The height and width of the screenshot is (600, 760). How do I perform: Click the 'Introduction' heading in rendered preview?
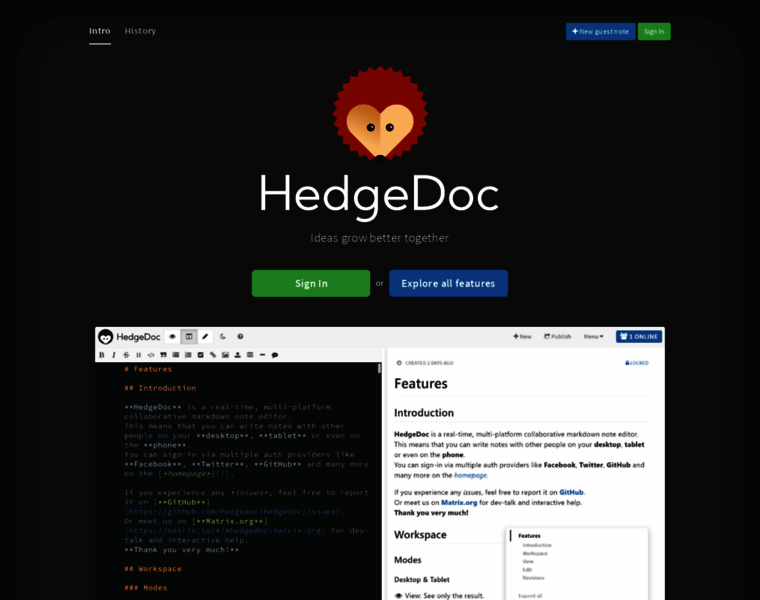click(424, 413)
